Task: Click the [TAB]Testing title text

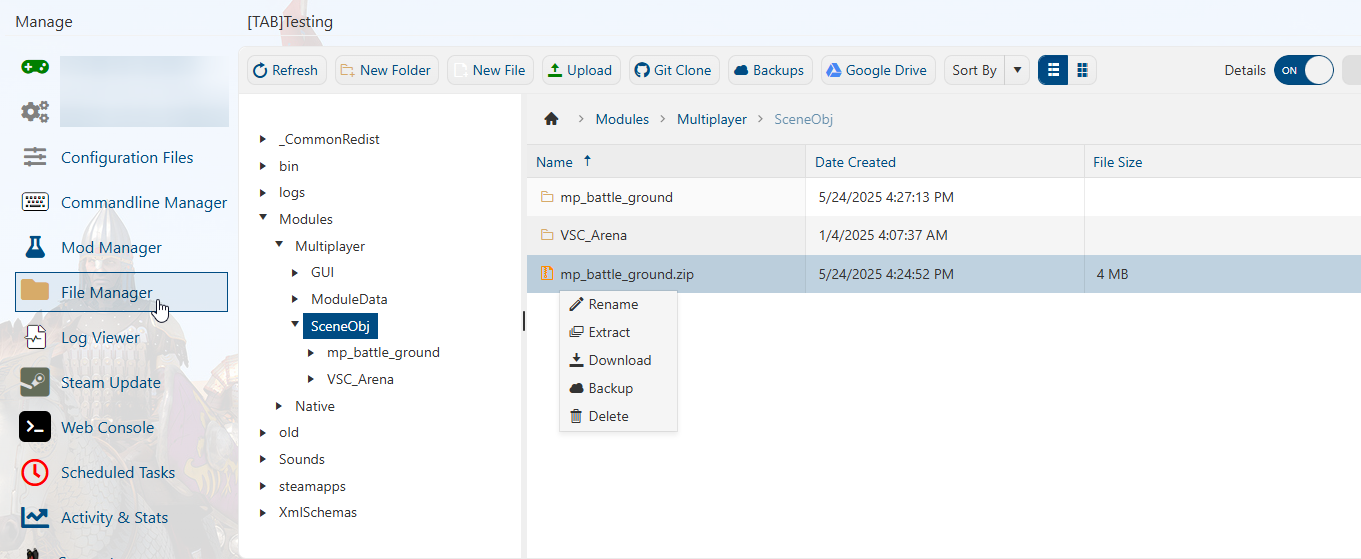Action: click(x=290, y=21)
